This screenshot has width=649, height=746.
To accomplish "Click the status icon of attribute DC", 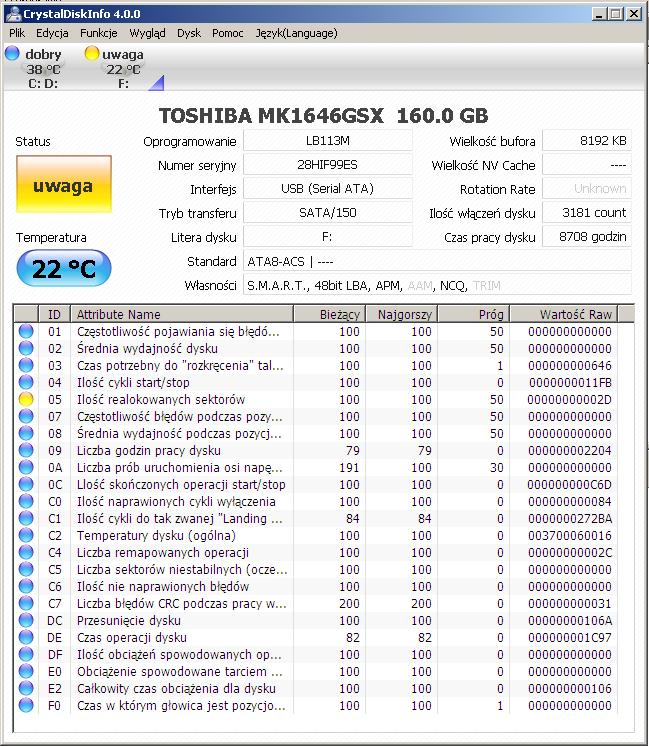I will pyautogui.click(x=26, y=620).
